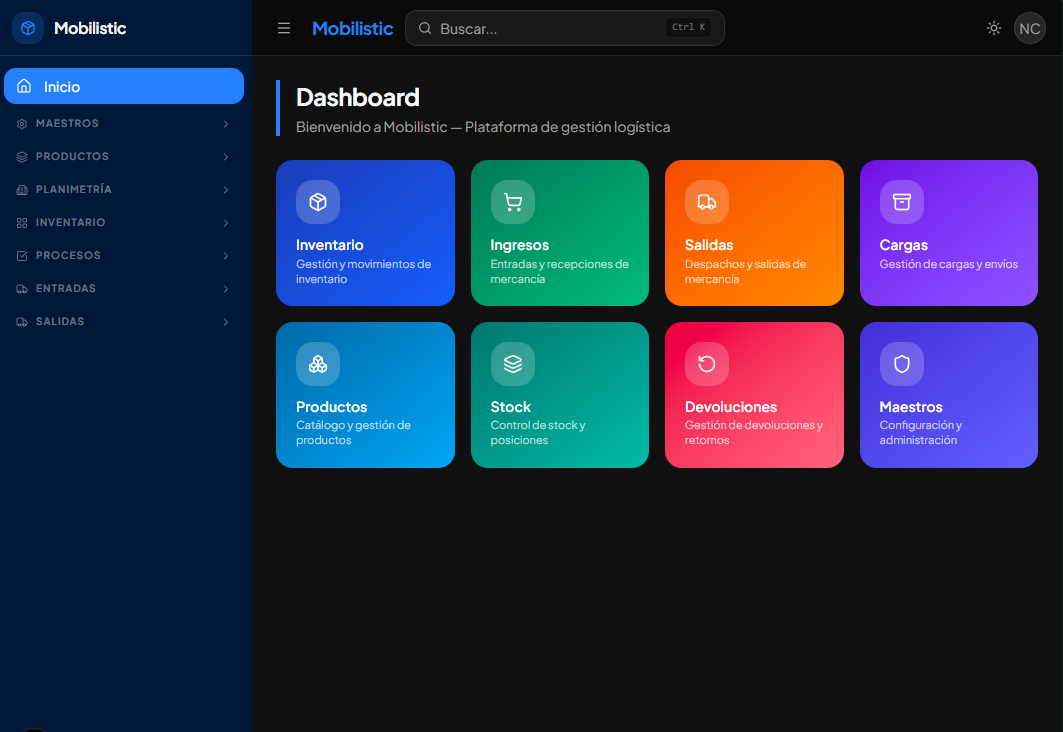Open the PRODUCTOS sidebar section
This screenshot has width=1063, height=732.
[124, 157]
